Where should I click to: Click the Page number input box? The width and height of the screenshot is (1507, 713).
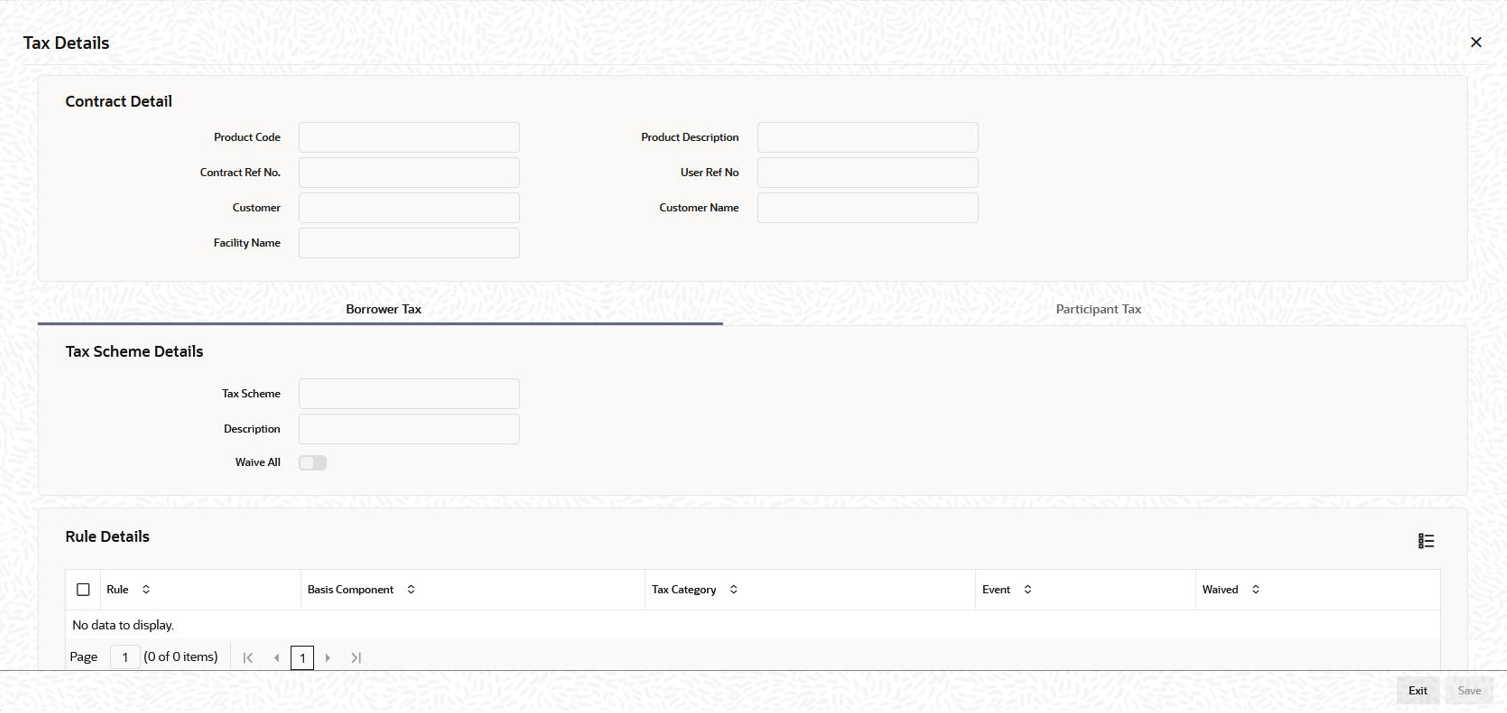tap(125, 657)
